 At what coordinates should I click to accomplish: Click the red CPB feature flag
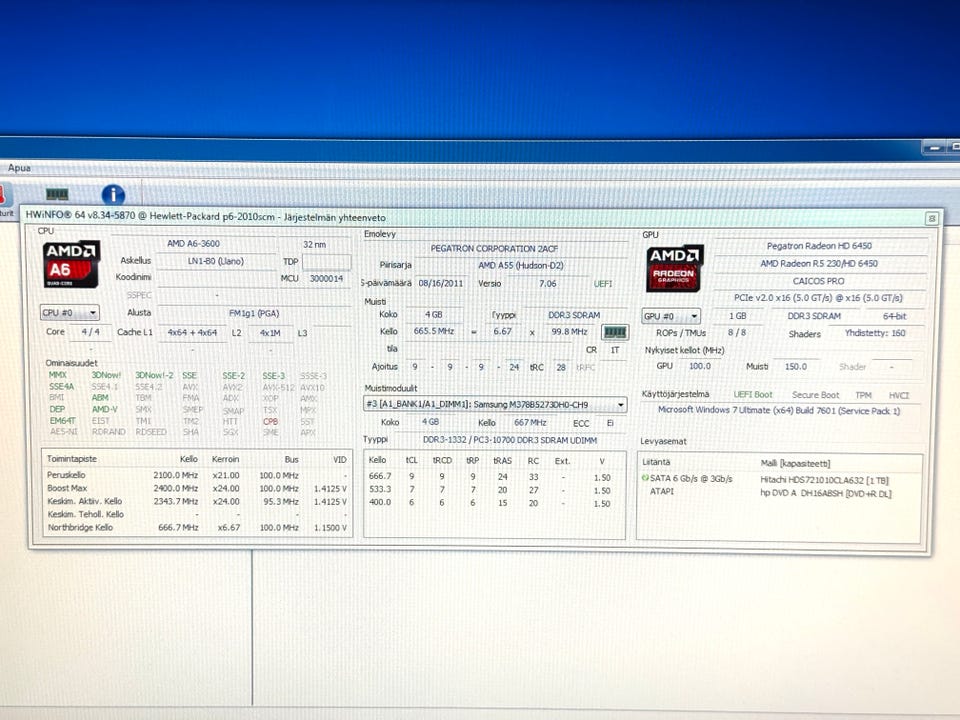click(270, 422)
